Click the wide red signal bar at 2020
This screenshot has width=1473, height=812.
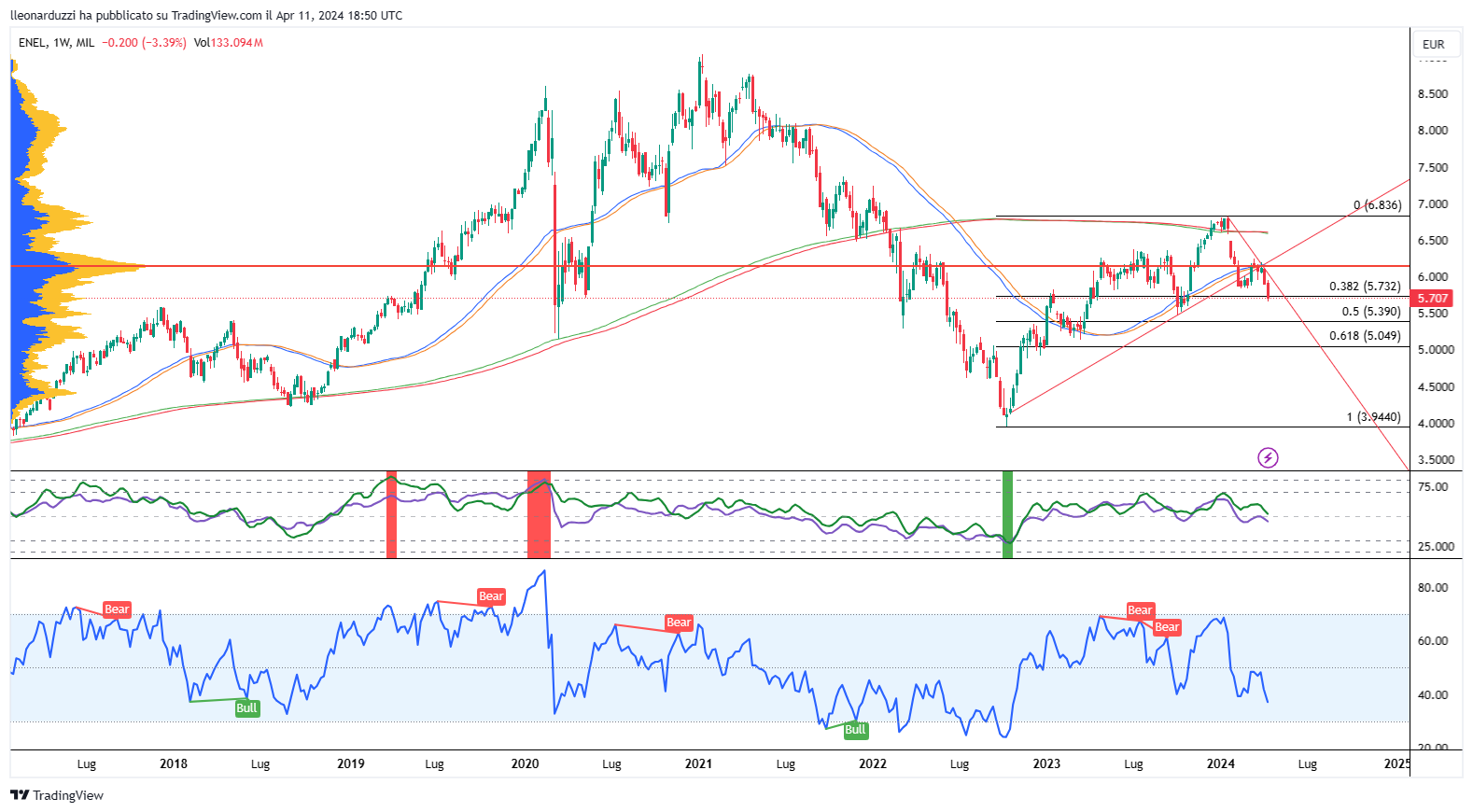(x=539, y=515)
